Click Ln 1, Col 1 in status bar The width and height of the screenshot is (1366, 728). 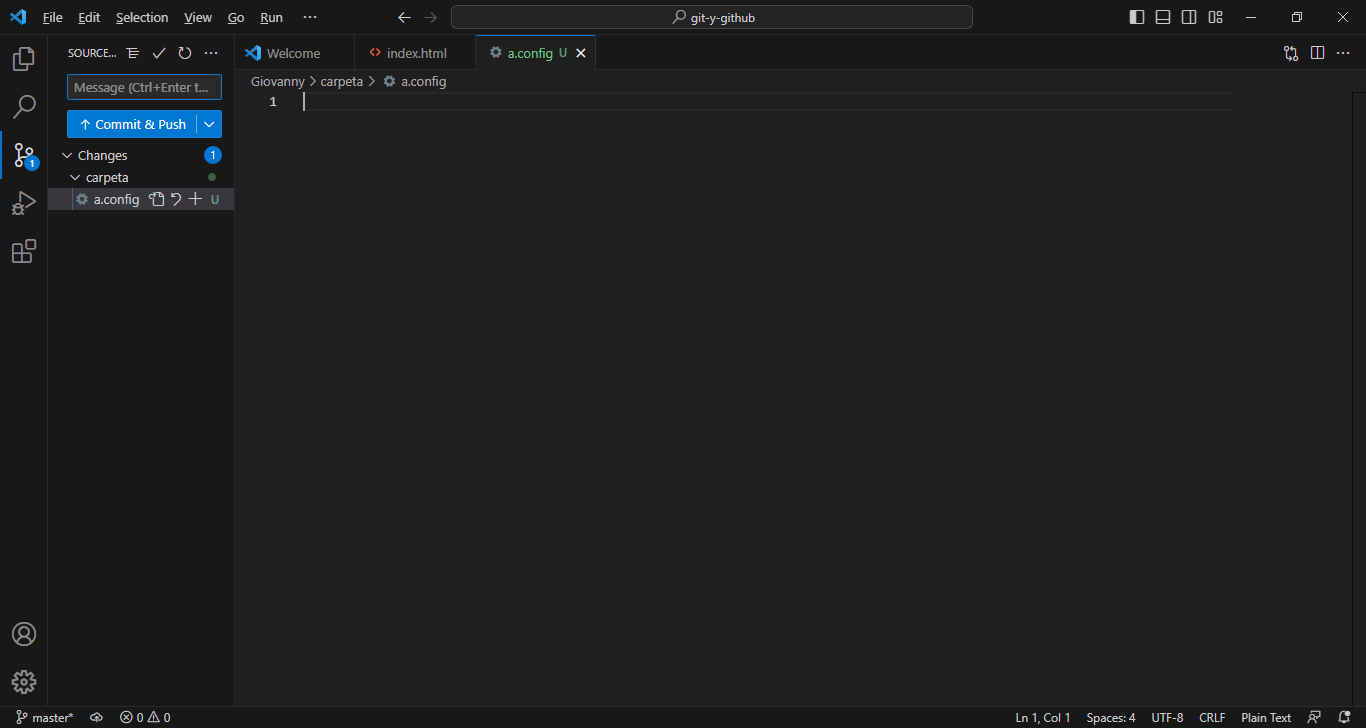pos(1043,717)
